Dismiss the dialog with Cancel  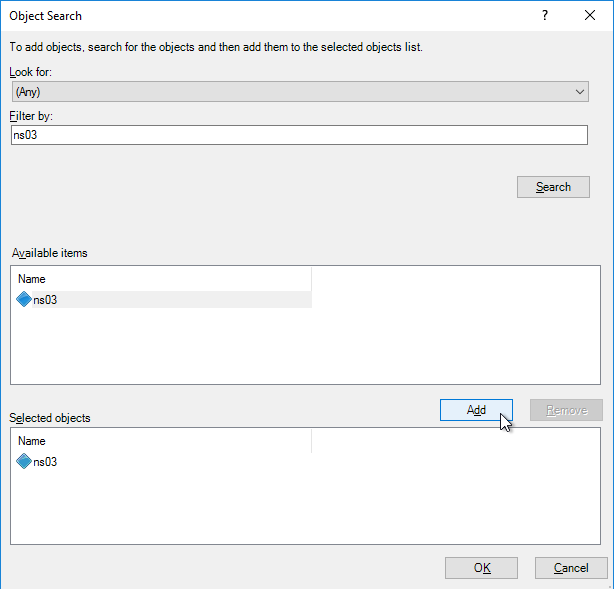[x=571, y=568]
